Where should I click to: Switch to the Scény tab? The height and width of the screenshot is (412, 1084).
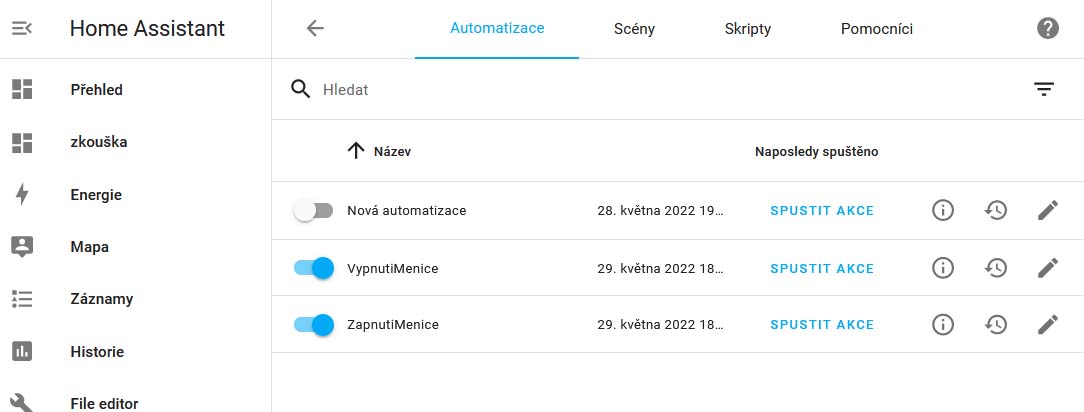click(x=634, y=29)
